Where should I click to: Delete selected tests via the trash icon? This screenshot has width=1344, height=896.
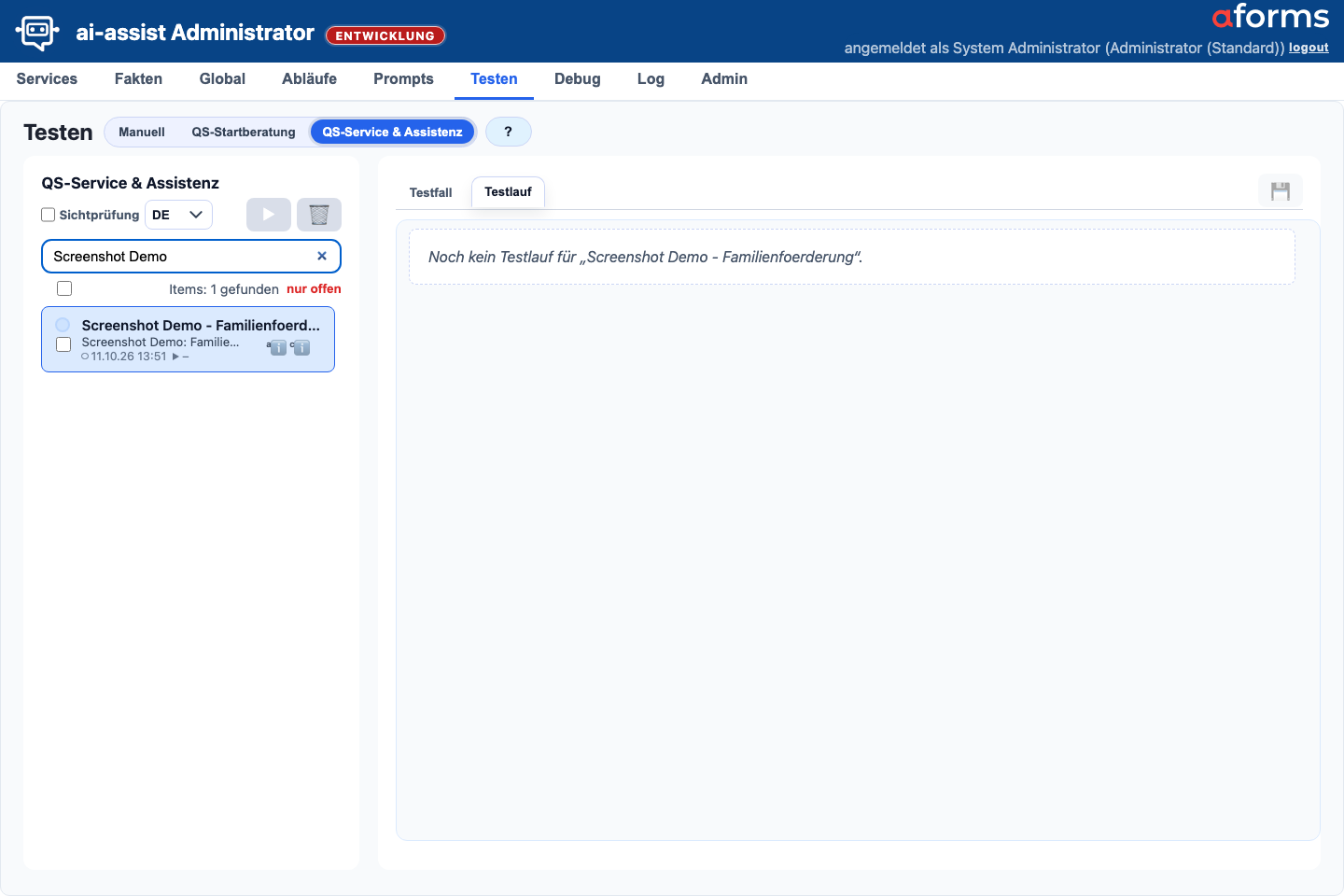[319, 215]
